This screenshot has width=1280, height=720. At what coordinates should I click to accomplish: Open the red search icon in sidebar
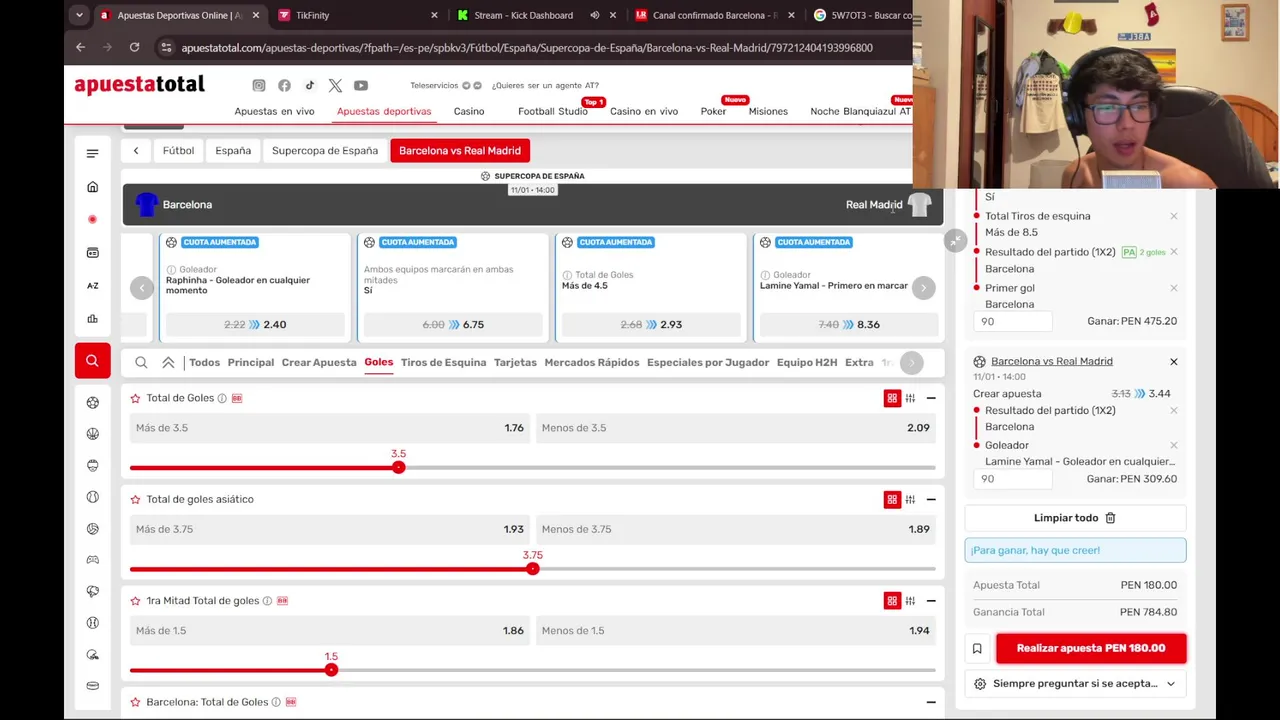pos(92,361)
